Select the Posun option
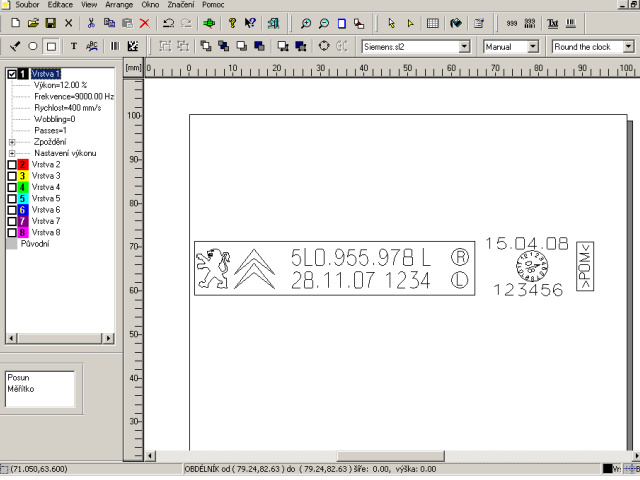 pos(18,378)
